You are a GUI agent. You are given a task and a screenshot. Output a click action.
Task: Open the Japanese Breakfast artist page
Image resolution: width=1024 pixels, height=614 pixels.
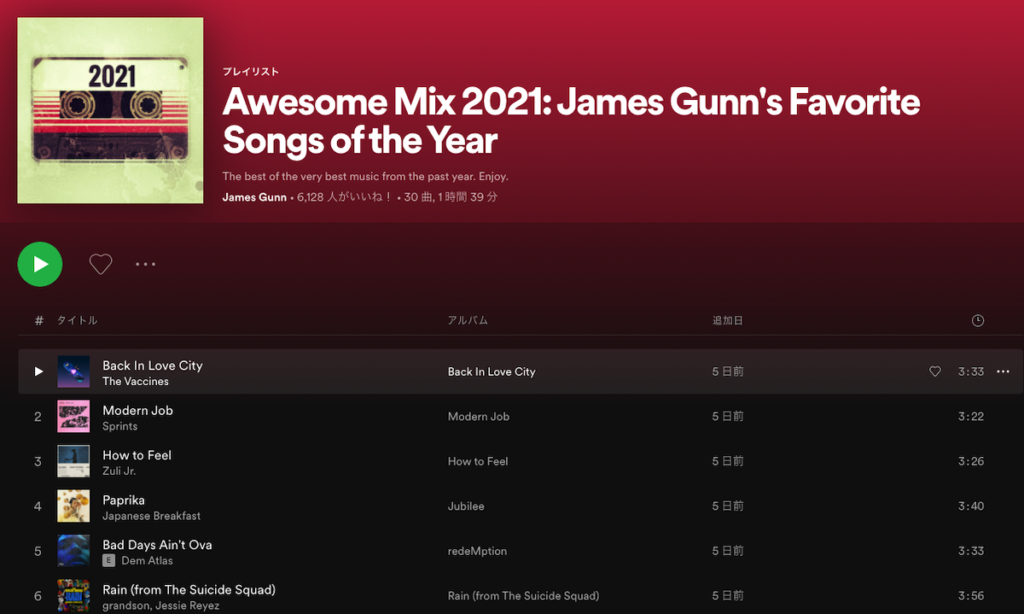(x=152, y=516)
